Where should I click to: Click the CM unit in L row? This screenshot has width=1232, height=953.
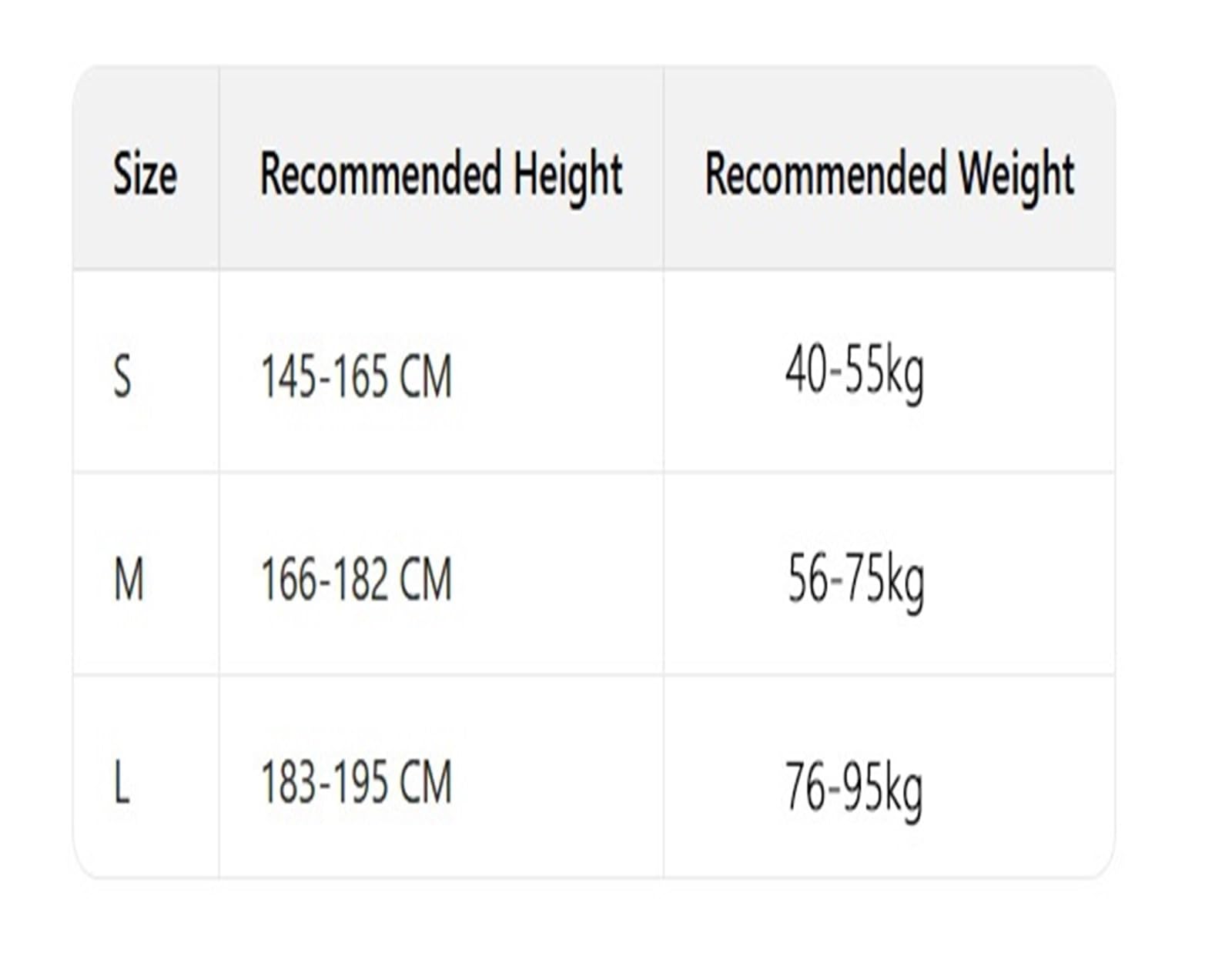426,782
